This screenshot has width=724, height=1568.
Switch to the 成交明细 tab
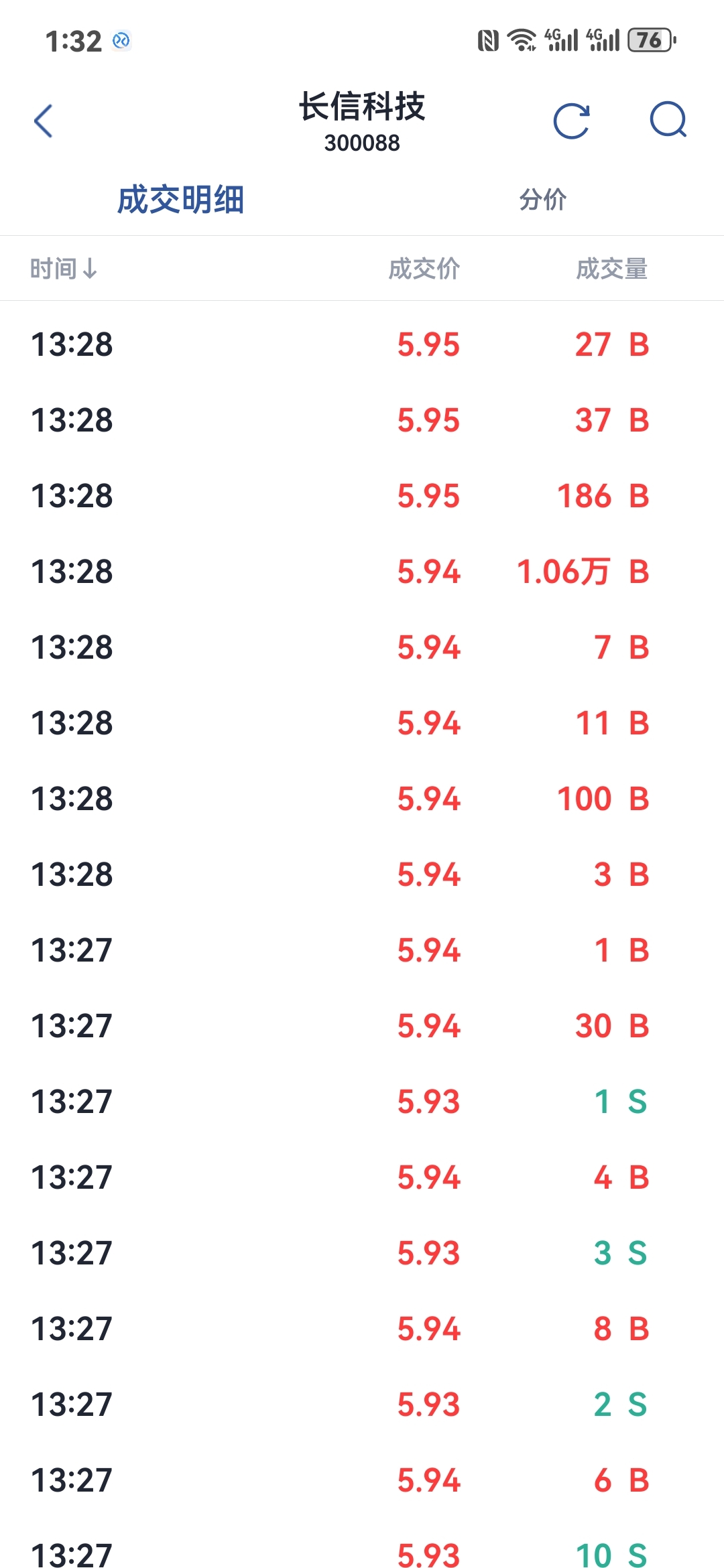[180, 200]
